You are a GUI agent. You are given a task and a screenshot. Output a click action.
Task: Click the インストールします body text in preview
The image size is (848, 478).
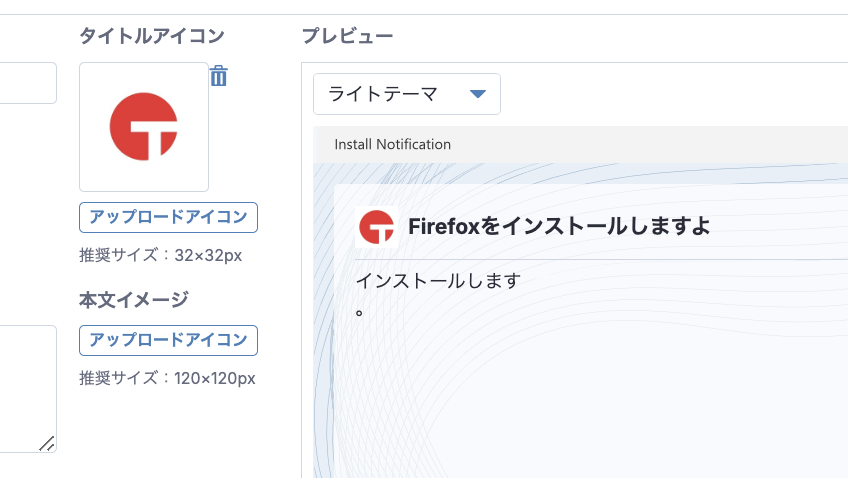pyautogui.click(x=438, y=280)
